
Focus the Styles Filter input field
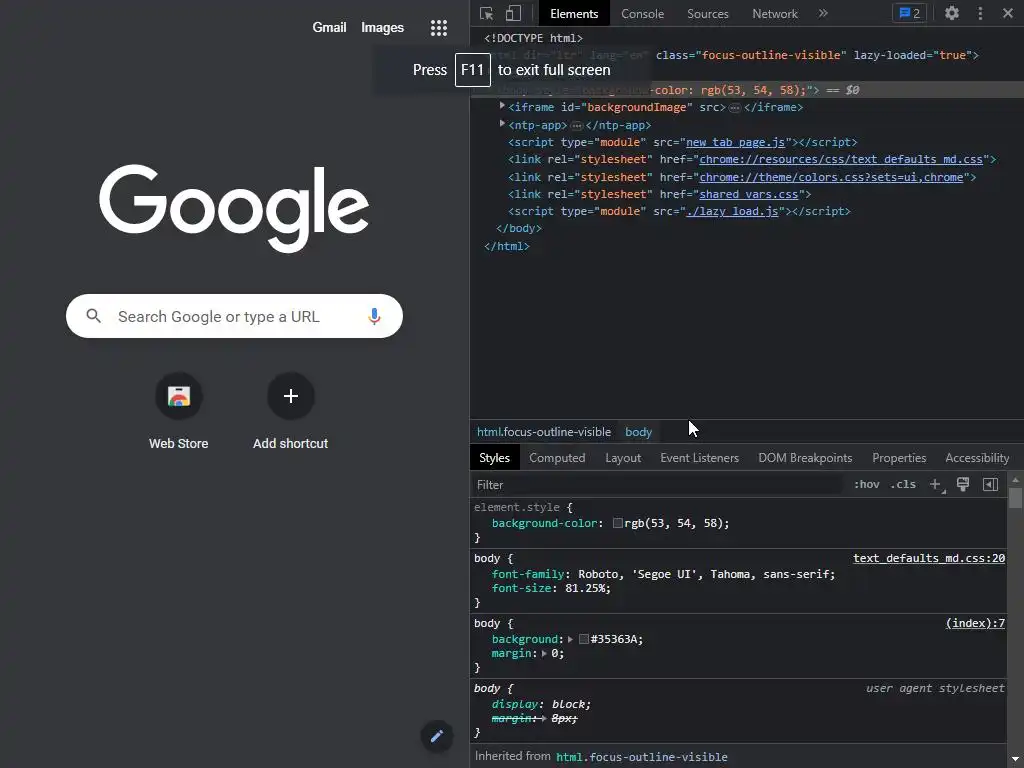656,485
